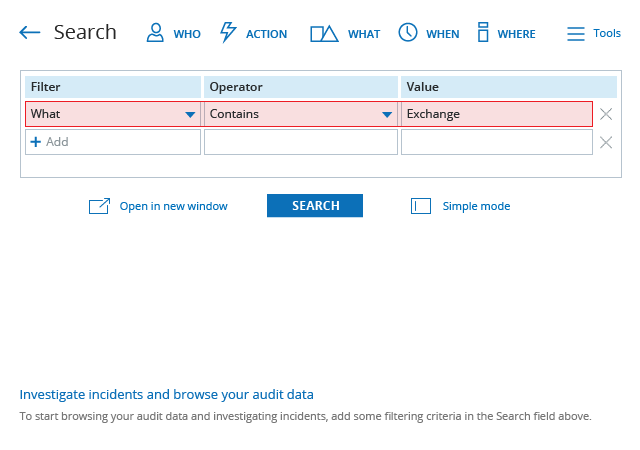Click the Simple mode link
This screenshot has width=640, height=450.
click(476, 206)
